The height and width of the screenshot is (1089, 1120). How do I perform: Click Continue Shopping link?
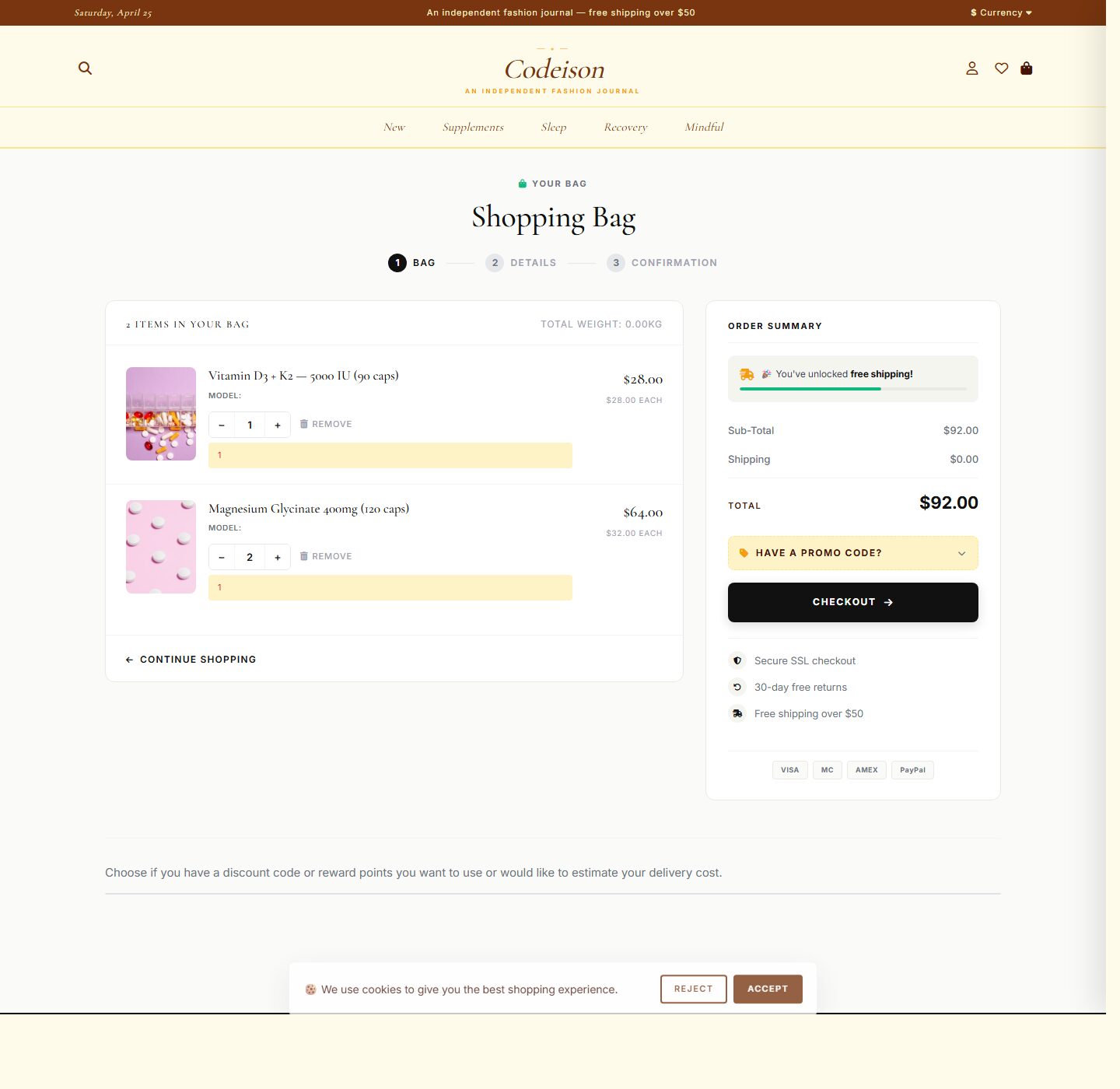pyautogui.click(x=191, y=660)
